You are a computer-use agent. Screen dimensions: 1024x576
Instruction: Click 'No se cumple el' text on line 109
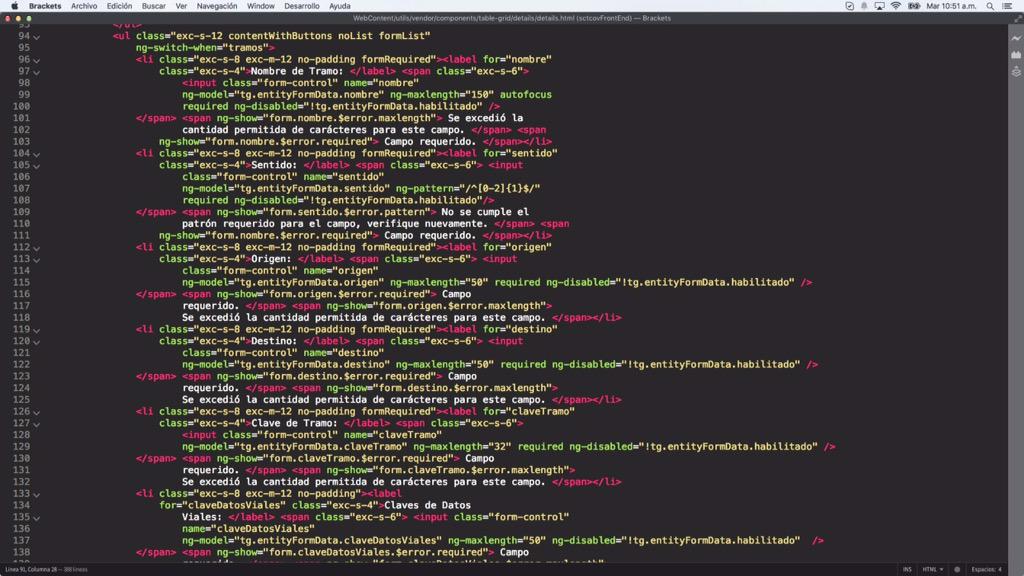485,212
